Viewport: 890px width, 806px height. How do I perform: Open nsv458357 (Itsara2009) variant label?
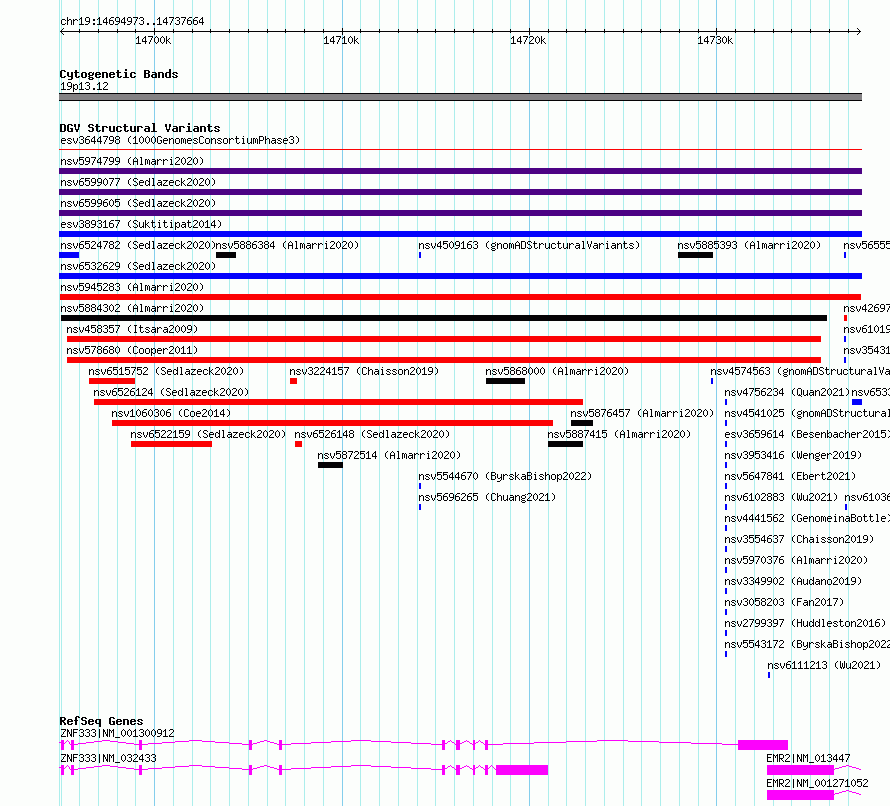pos(132,329)
